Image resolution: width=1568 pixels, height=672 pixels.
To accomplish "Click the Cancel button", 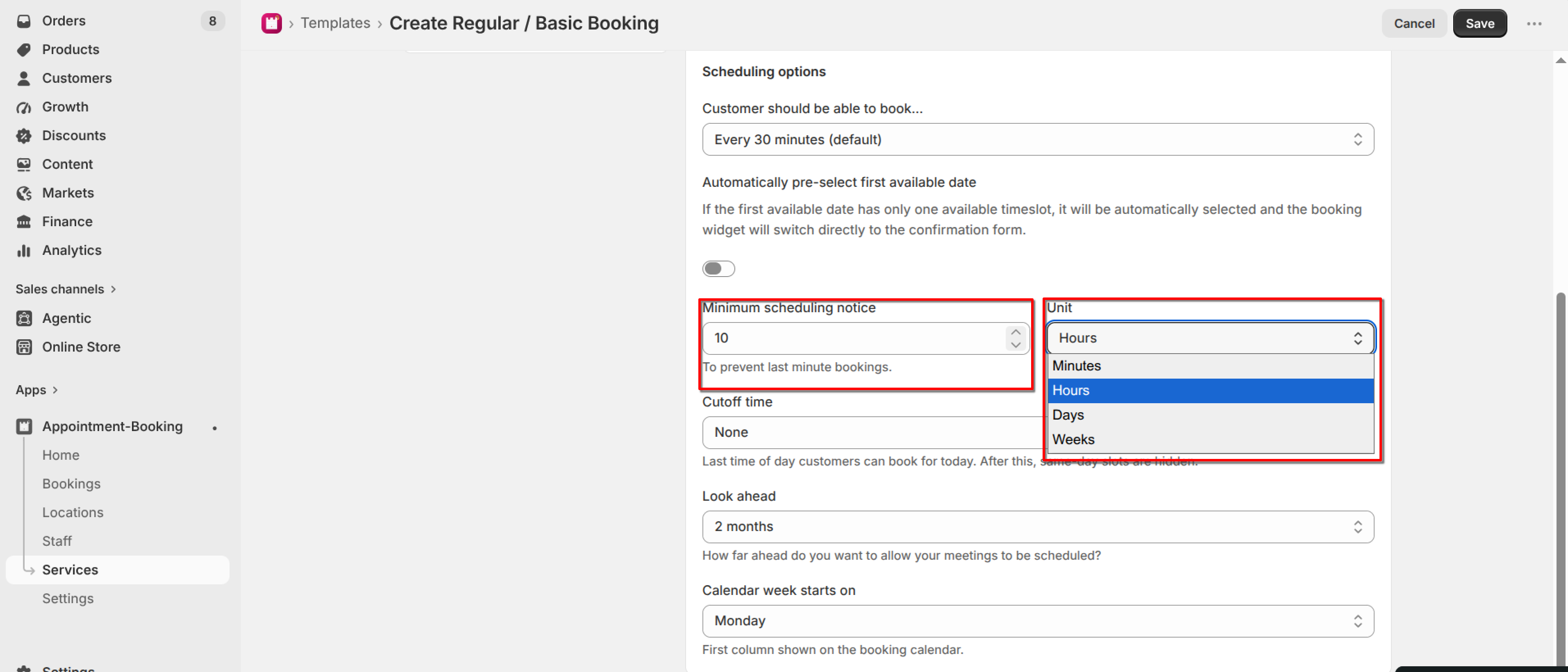I will 1413,23.
